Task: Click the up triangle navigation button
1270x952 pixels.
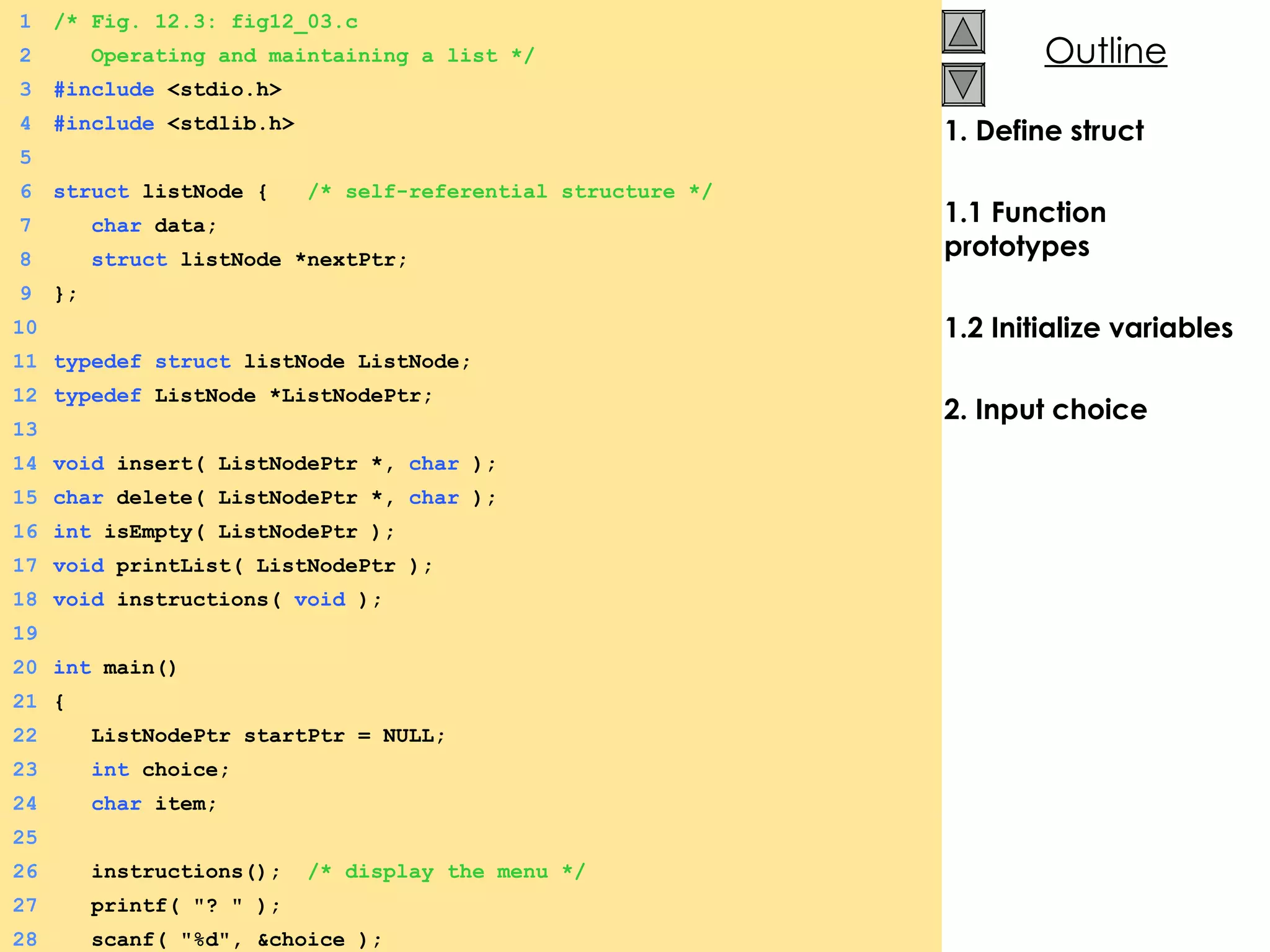Action: pyautogui.click(x=963, y=32)
